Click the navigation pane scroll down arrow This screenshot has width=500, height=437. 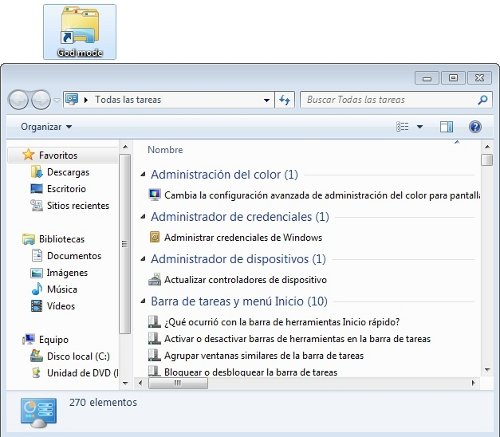125,383
